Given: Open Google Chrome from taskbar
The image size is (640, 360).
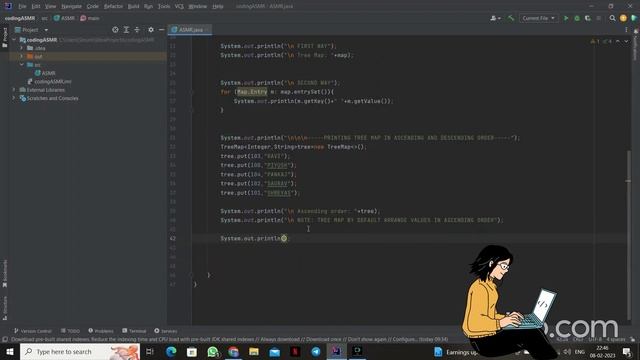Looking at the screenshot, I should 233,351.
